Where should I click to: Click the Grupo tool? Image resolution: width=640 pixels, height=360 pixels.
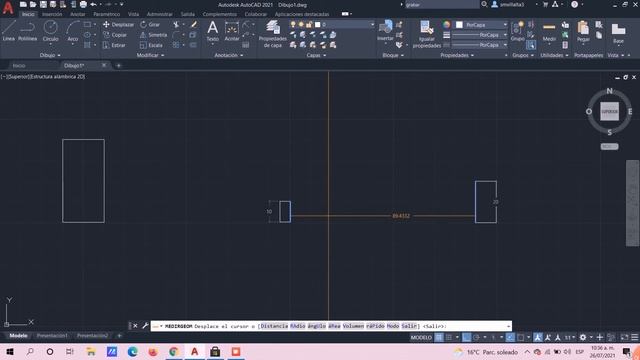point(518,31)
